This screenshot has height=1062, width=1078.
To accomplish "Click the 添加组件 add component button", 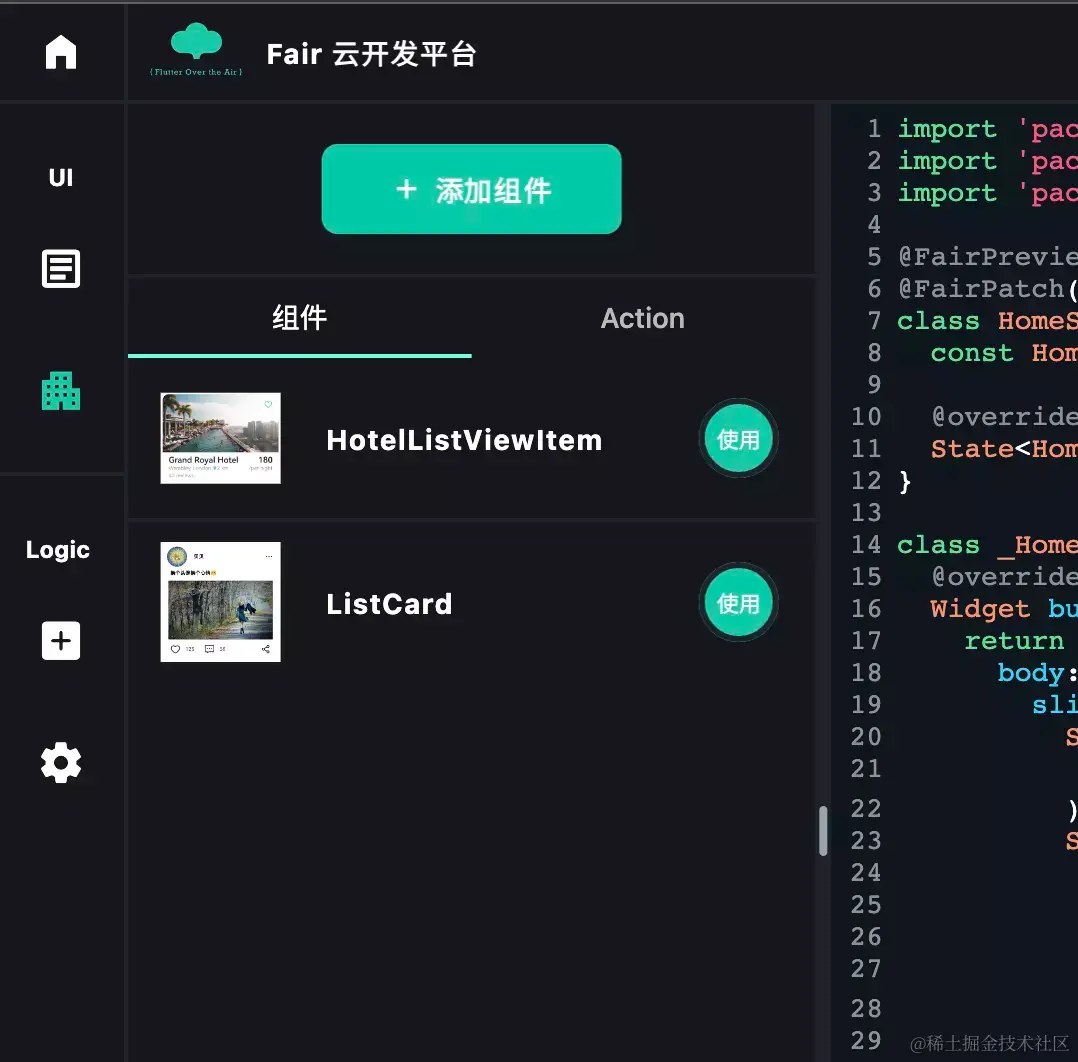I will pyautogui.click(x=472, y=189).
